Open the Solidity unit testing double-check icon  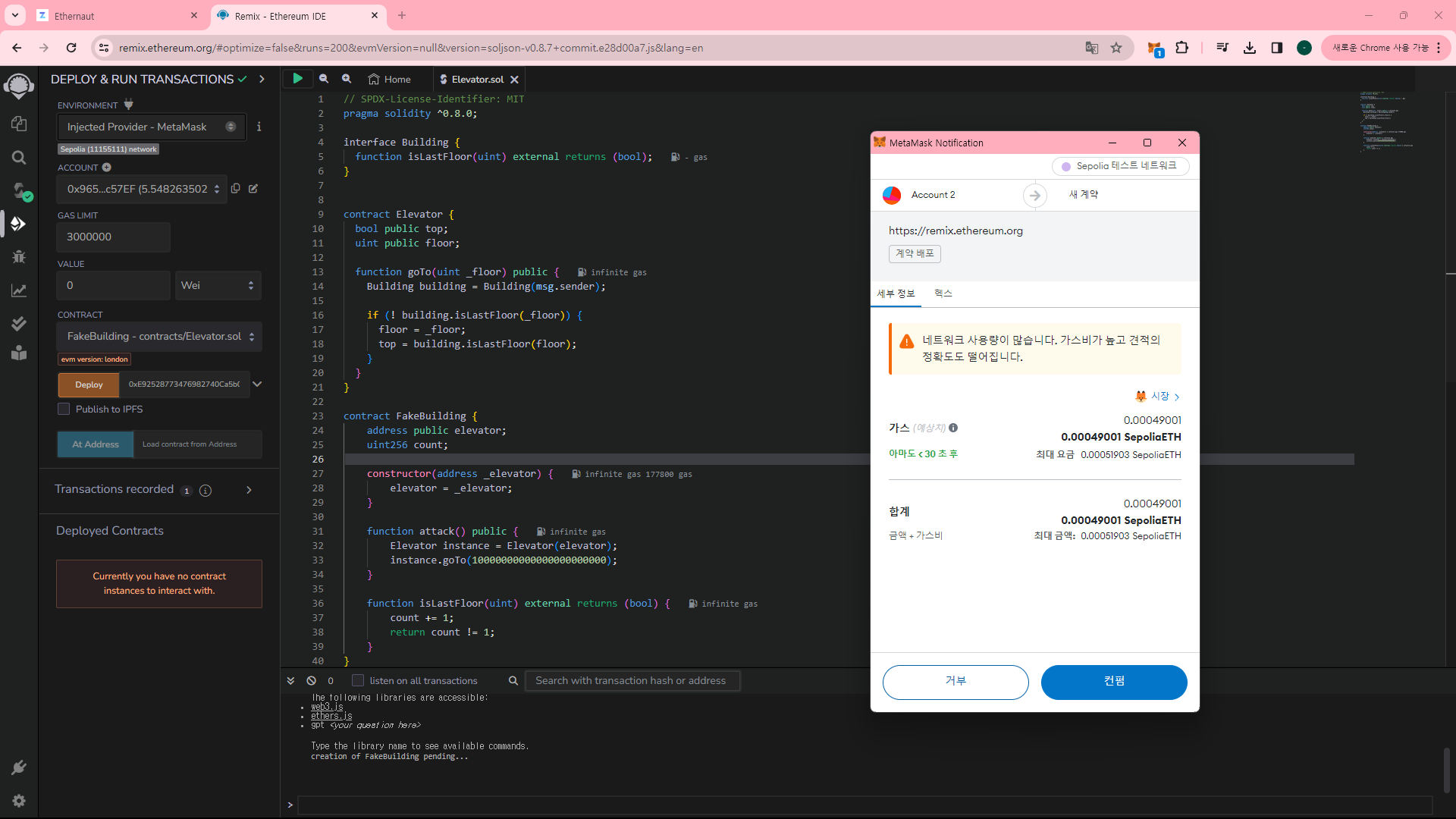pyautogui.click(x=19, y=324)
